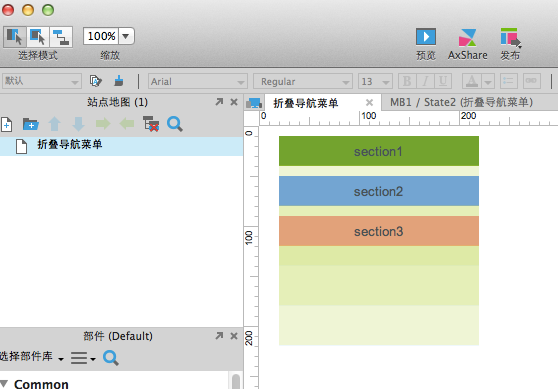Outdent page with green left arrow
Screen dimensions: 558x389
(127, 124)
